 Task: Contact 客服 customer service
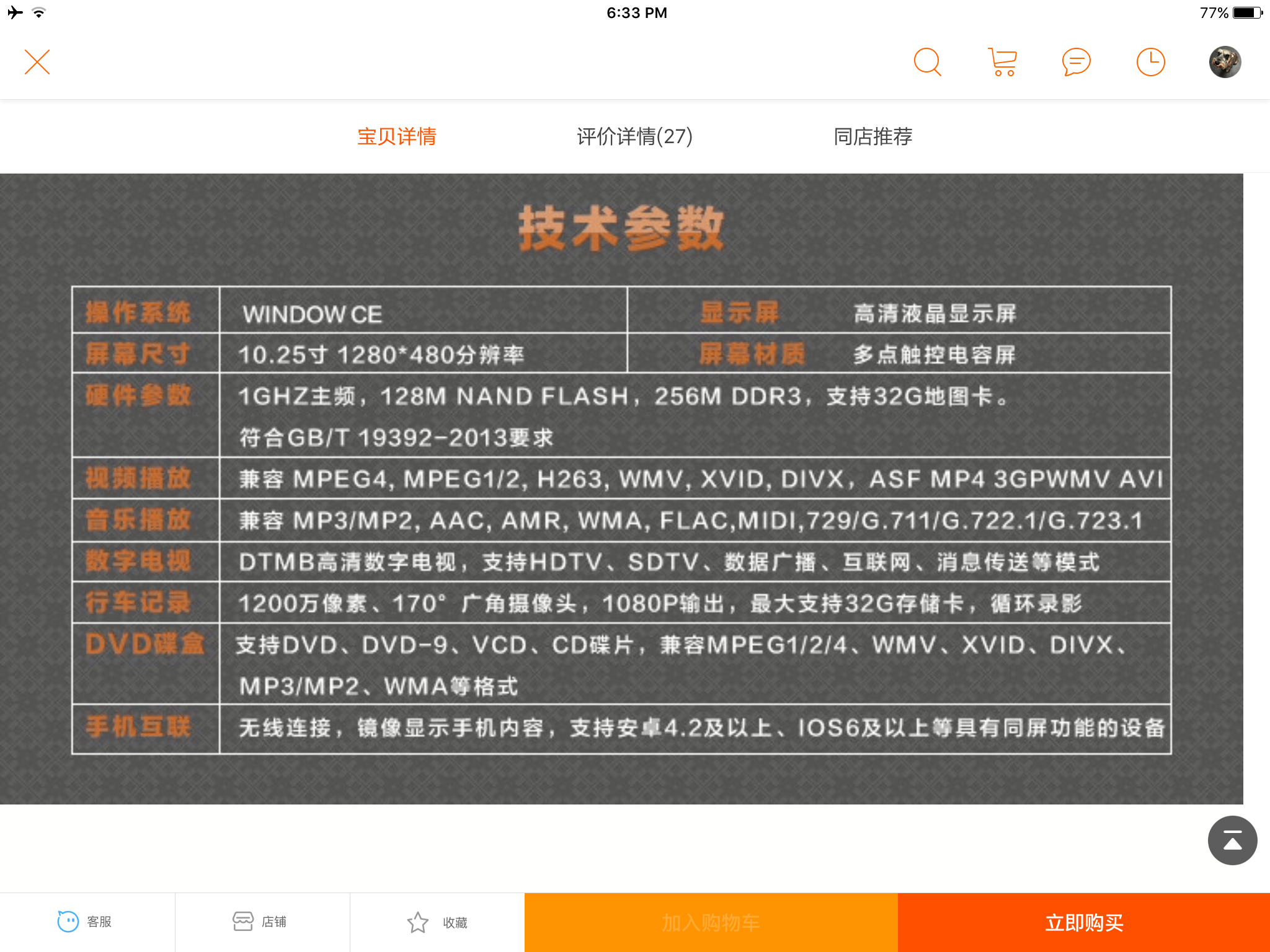87,922
